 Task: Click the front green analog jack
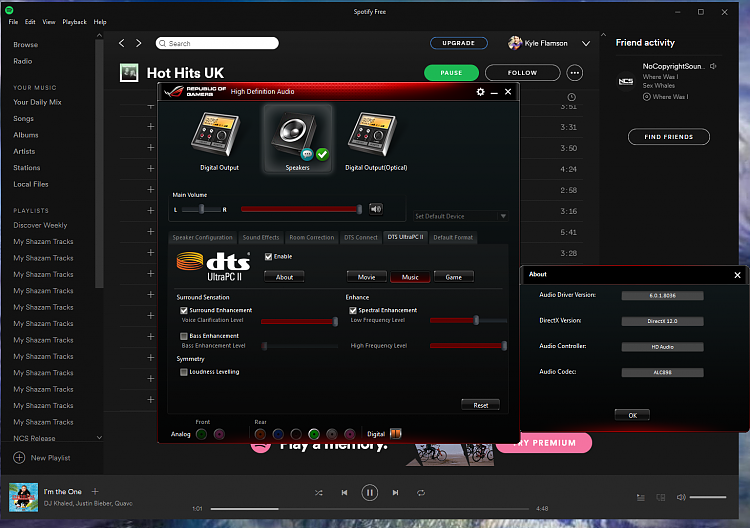(x=202, y=434)
